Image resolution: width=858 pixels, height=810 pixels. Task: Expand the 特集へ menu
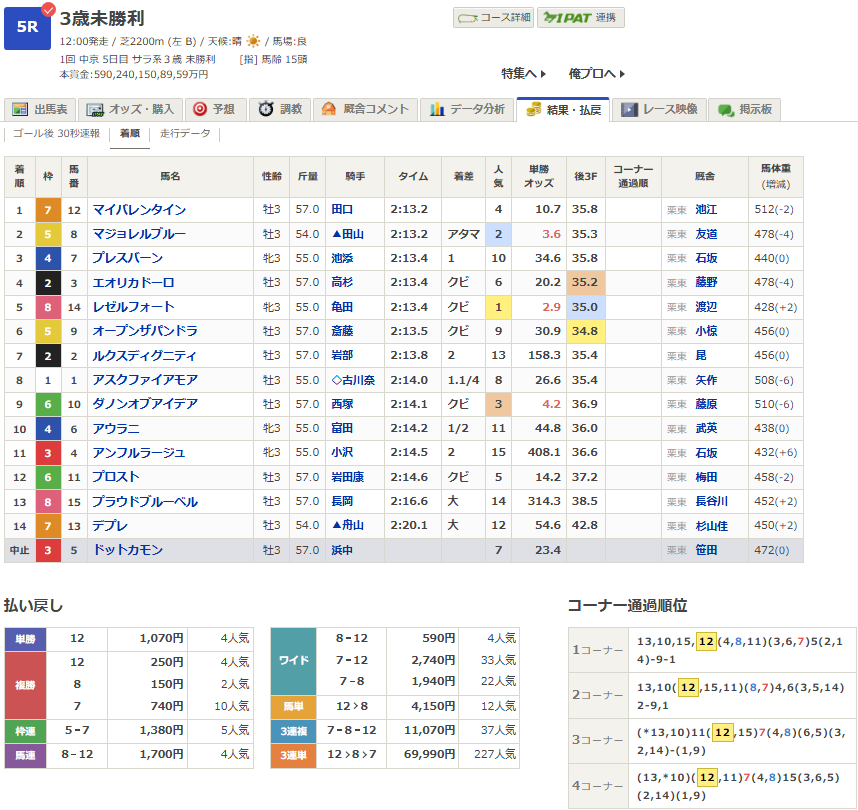[524, 74]
